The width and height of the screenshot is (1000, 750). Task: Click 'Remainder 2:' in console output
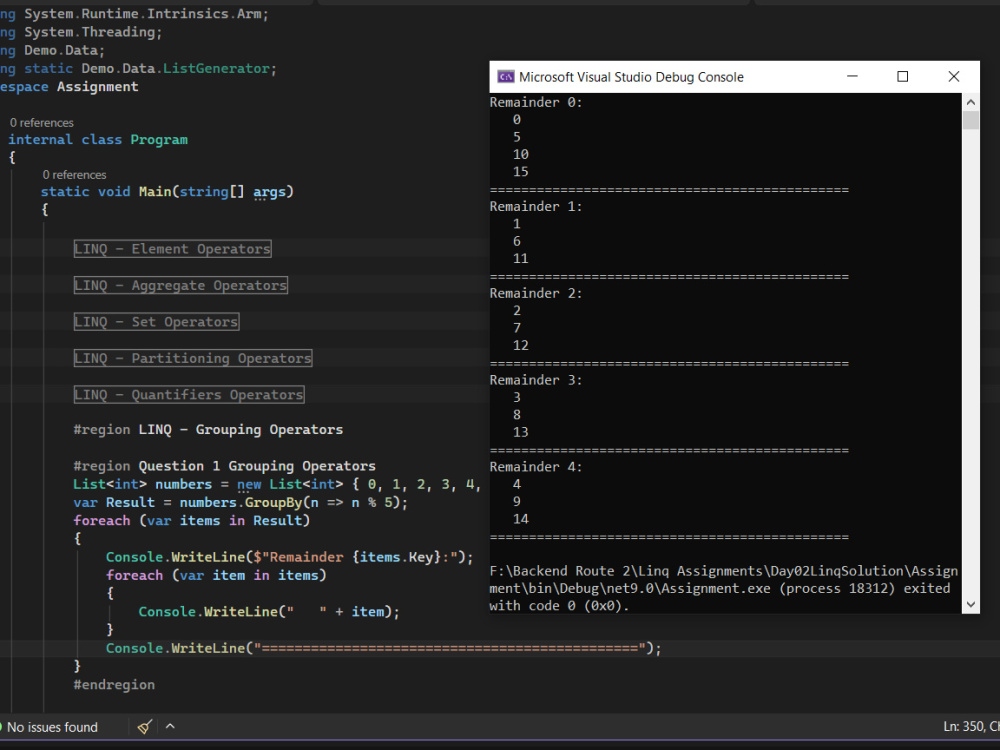[536, 293]
